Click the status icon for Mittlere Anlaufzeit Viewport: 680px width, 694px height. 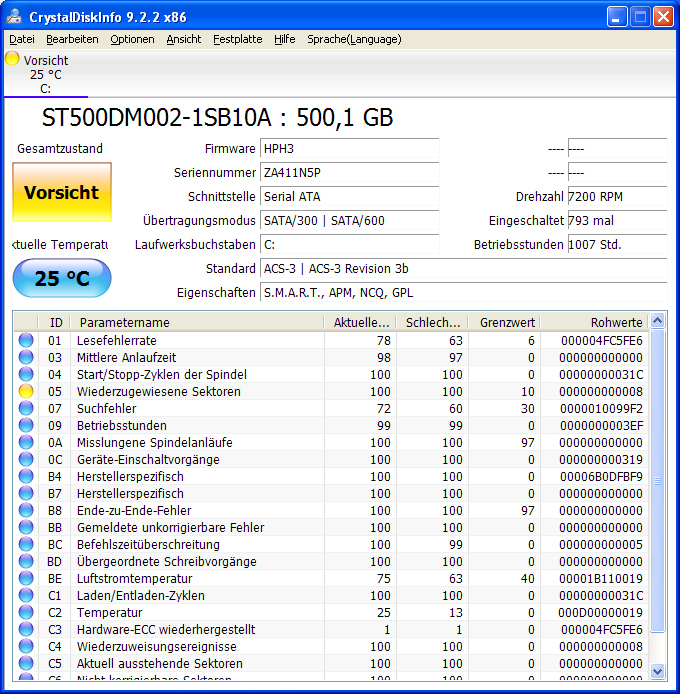[x=26, y=357]
